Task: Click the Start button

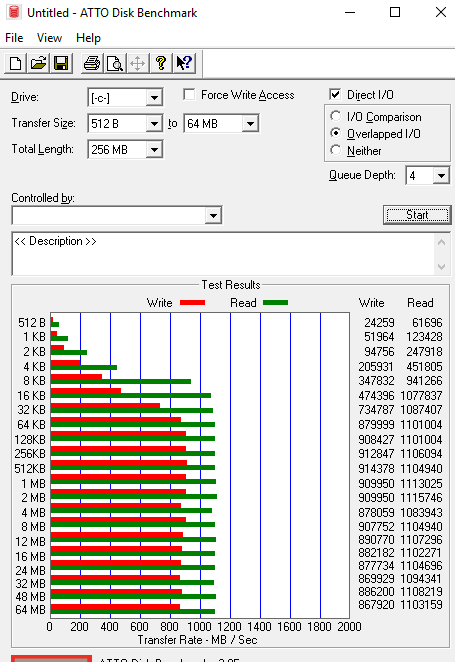Action: point(417,215)
